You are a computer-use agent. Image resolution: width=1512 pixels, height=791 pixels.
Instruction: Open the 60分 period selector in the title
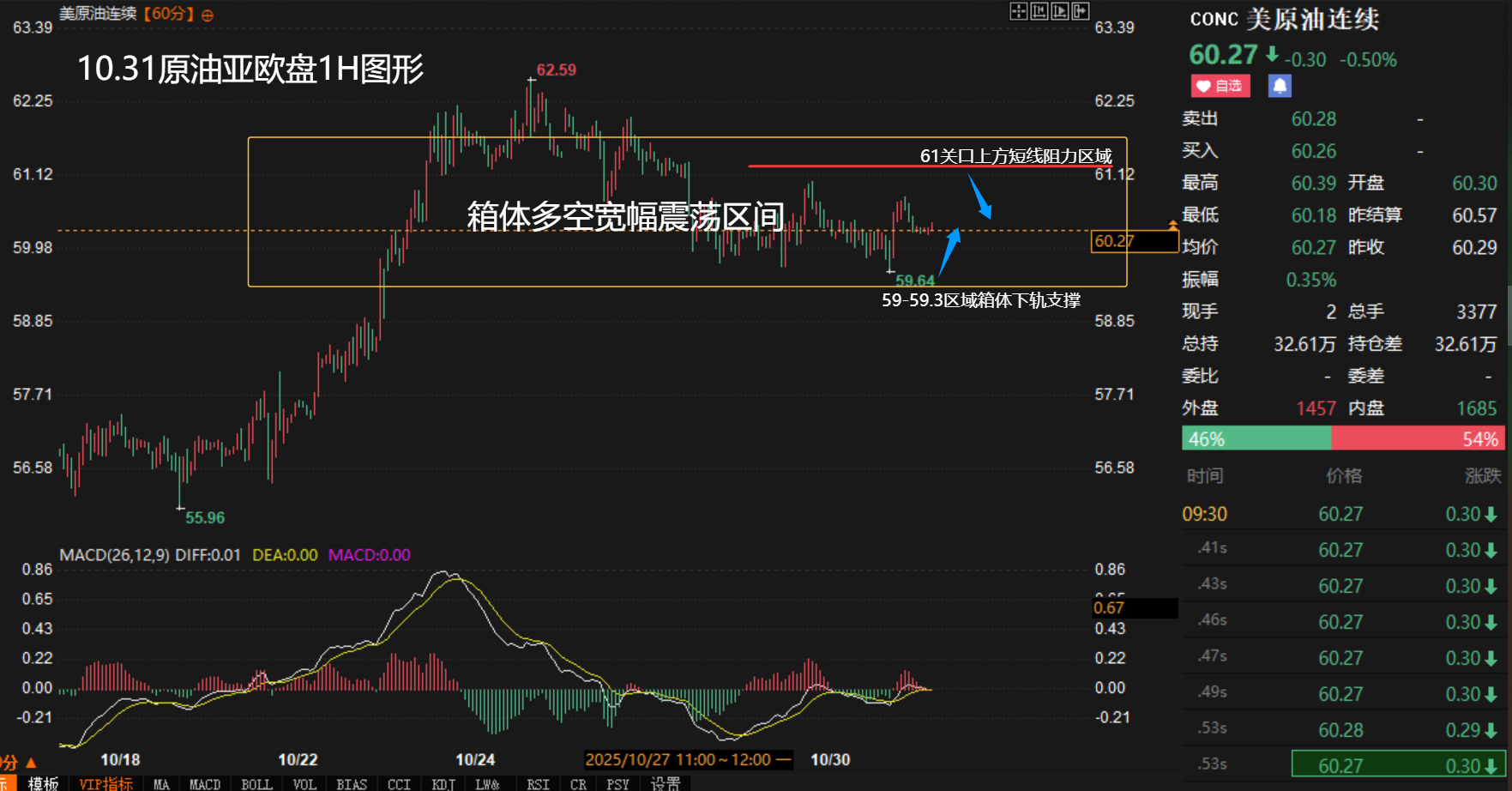point(168,15)
